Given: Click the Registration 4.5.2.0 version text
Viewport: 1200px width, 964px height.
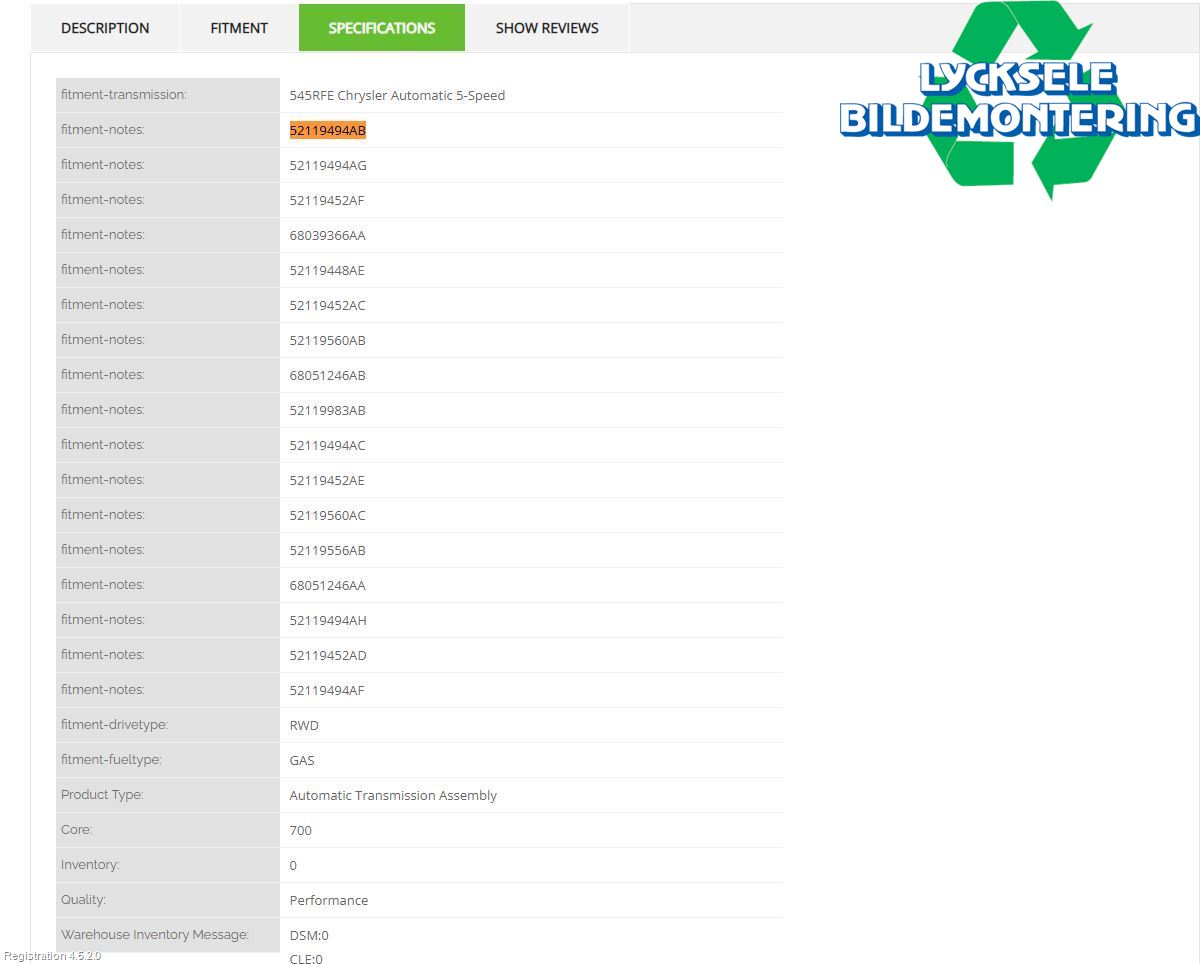Looking at the screenshot, I should tap(52, 956).
